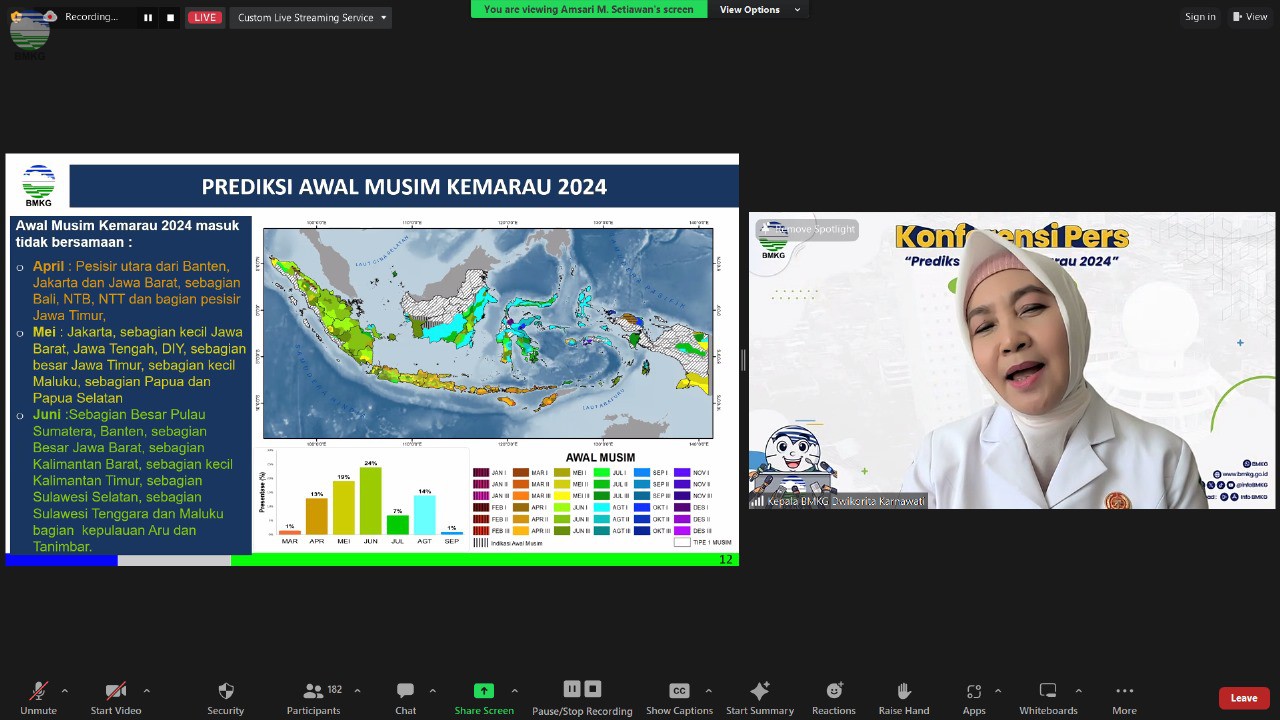Raise Hand in the meeting
This screenshot has height=720, width=1280.
(x=903, y=692)
